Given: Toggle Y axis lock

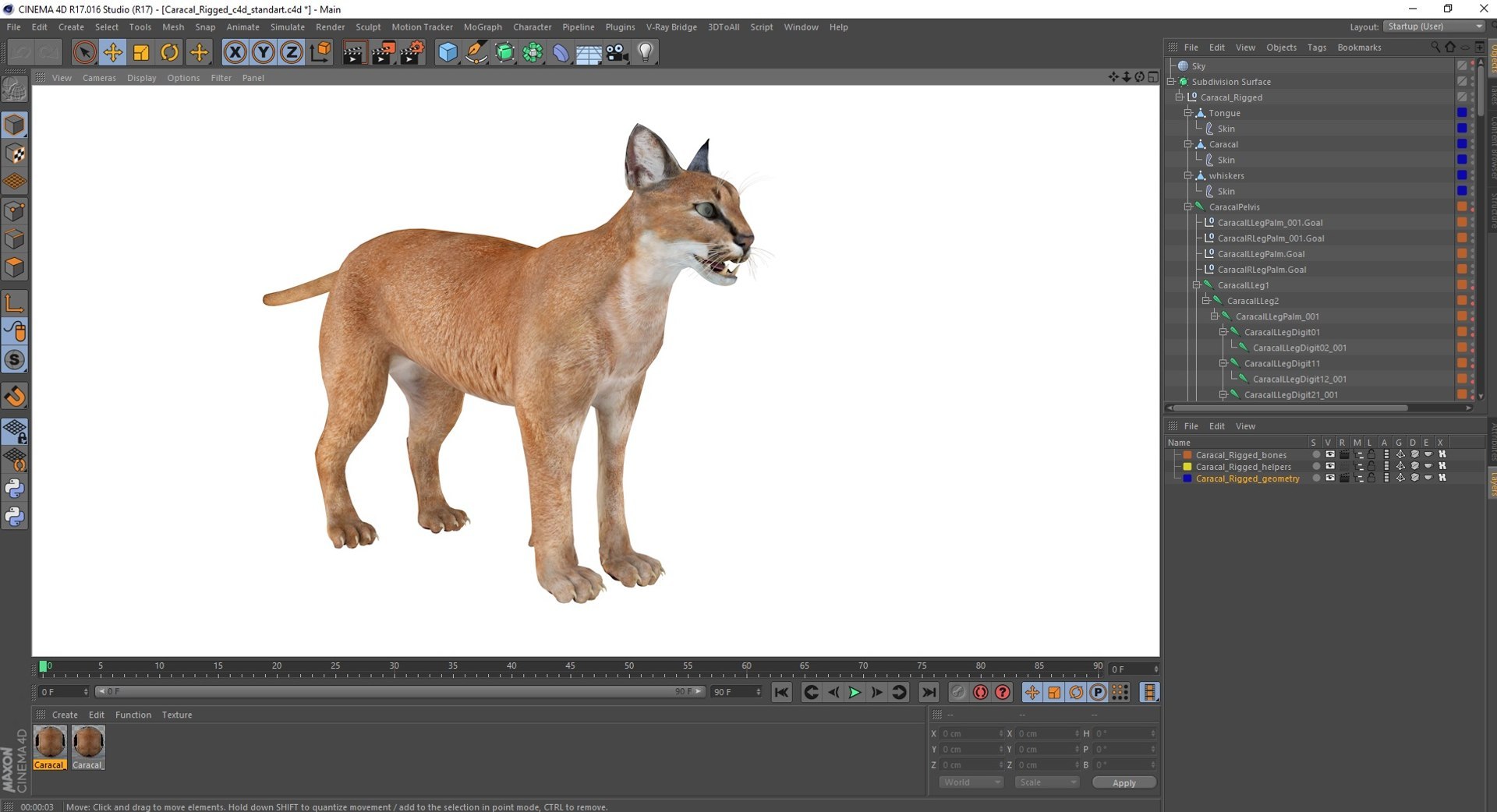Looking at the screenshot, I should 264,52.
